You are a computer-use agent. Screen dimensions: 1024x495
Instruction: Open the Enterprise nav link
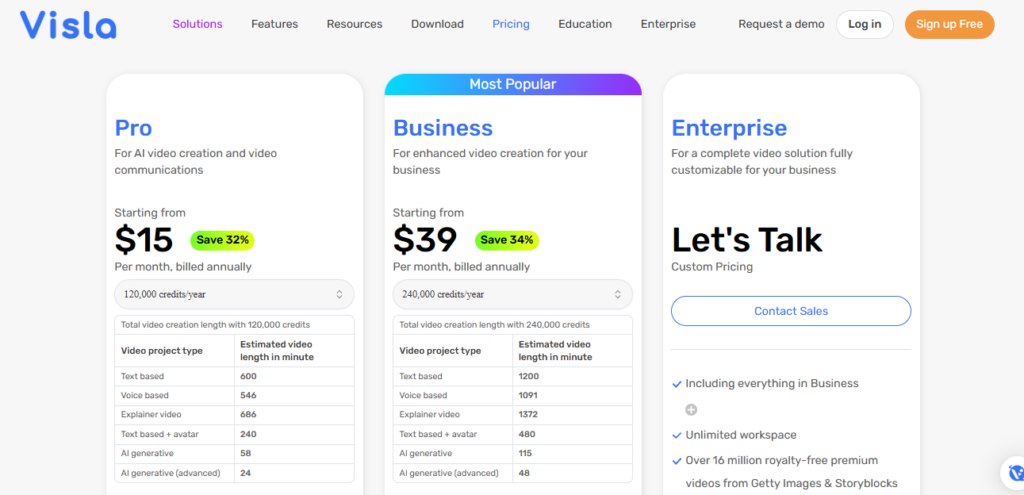[x=668, y=24]
